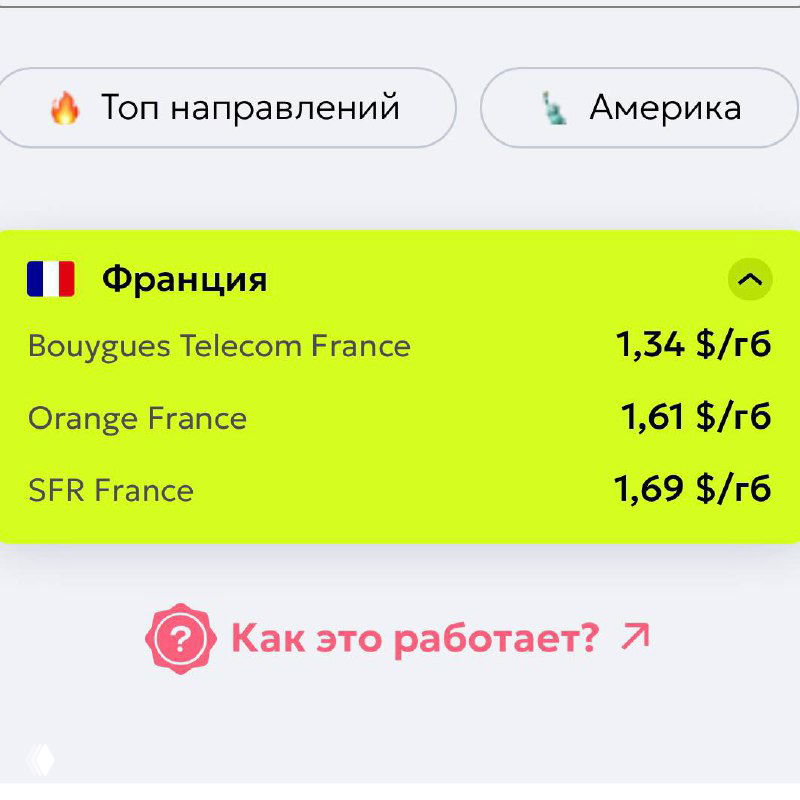800x800 pixels.
Task: Click the 1,34 $/гб price
Action: 693,345
